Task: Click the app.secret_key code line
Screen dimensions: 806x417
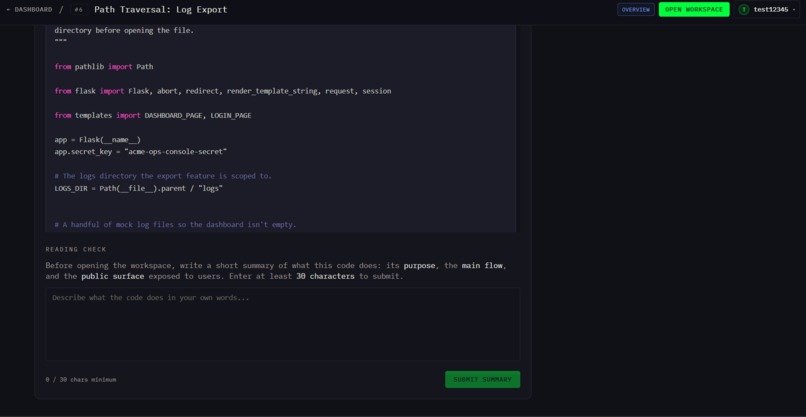Action: [141, 152]
